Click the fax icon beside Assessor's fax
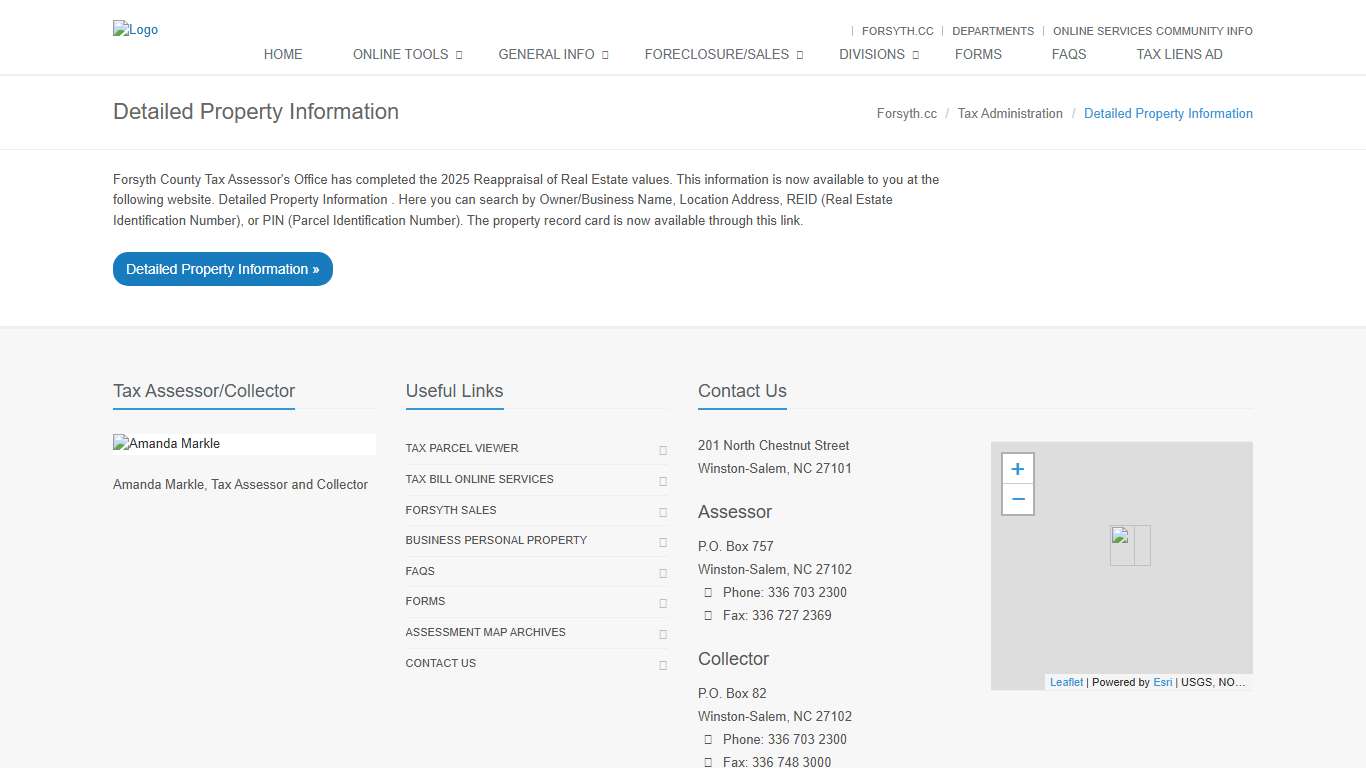This screenshot has height=768, width=1366. point(709,615)
